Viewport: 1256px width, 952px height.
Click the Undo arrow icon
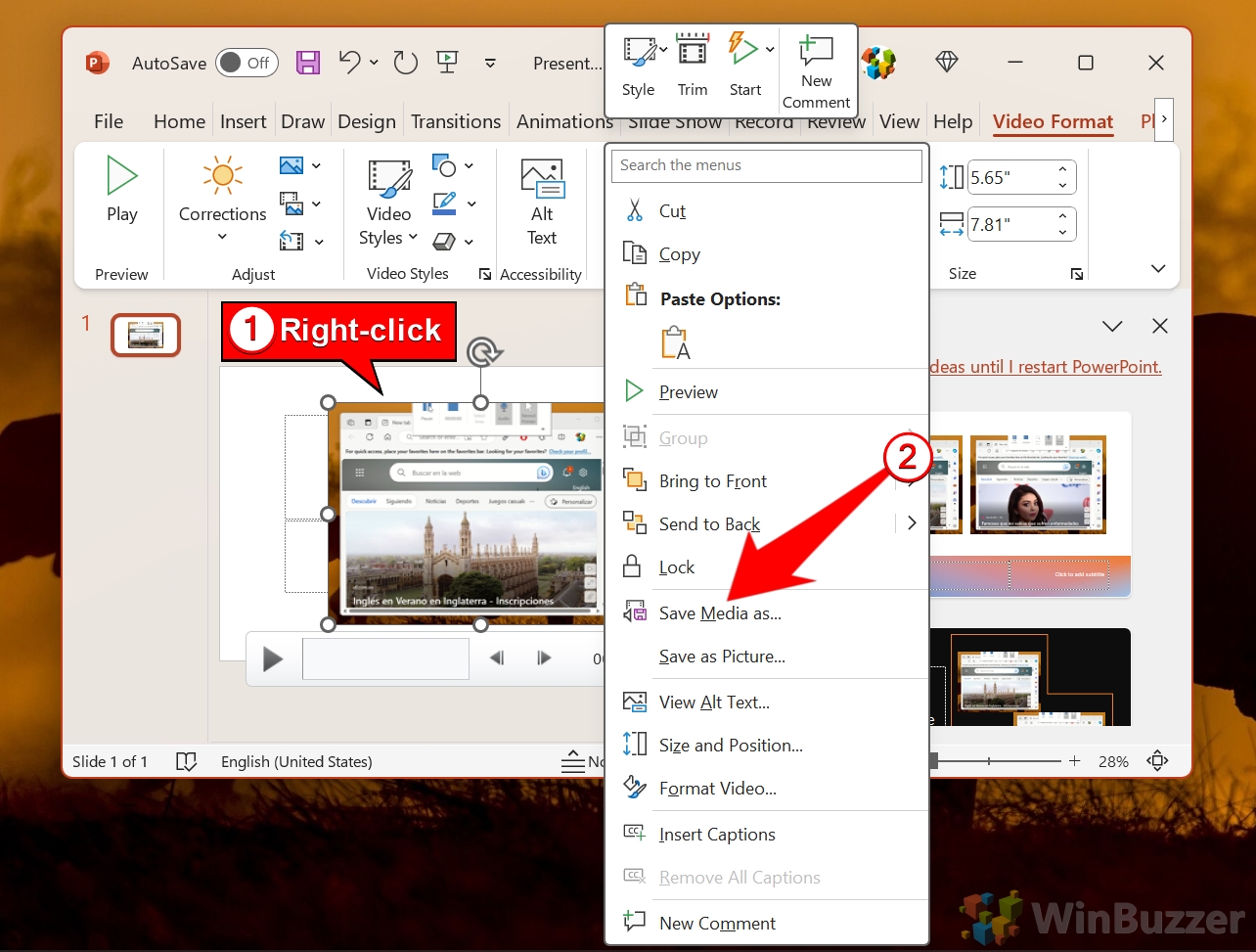(350, 63)
